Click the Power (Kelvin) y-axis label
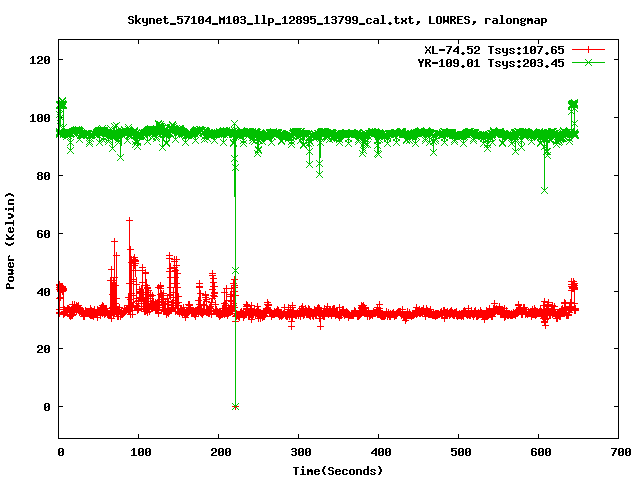This screenshot has width=640, height=480. click(x=10, y=241)
